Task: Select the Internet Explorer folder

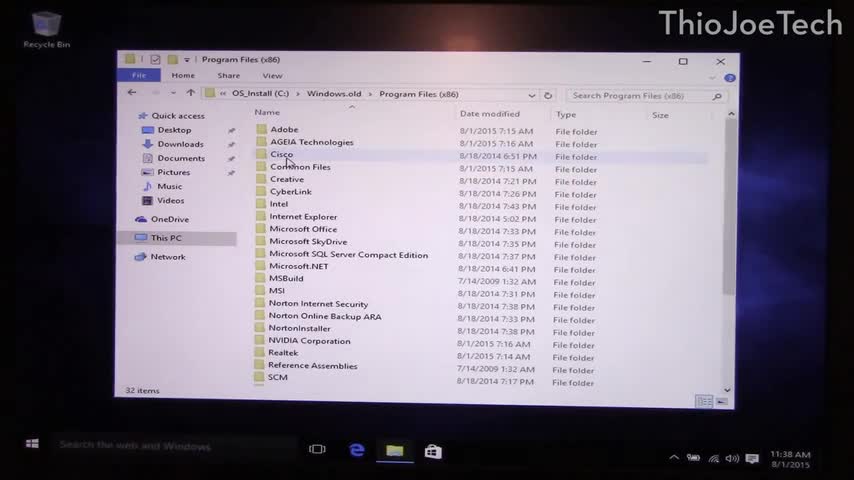Action: pos(303,216)
